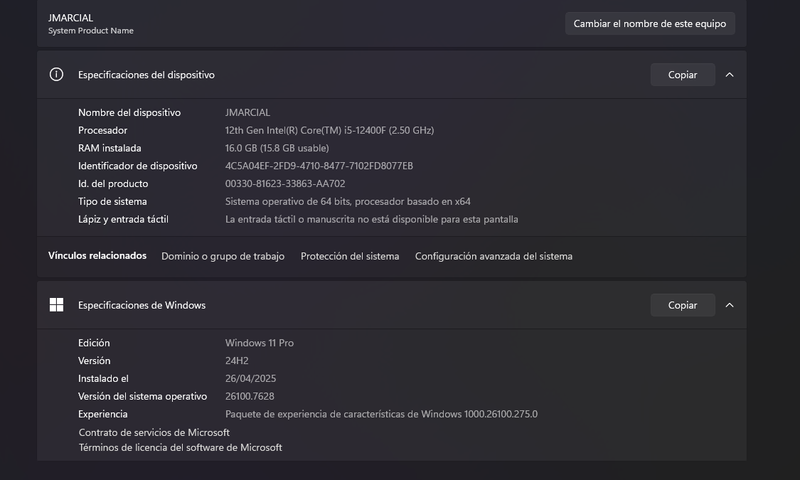Select the Versión value 24H2

[237, 361]
